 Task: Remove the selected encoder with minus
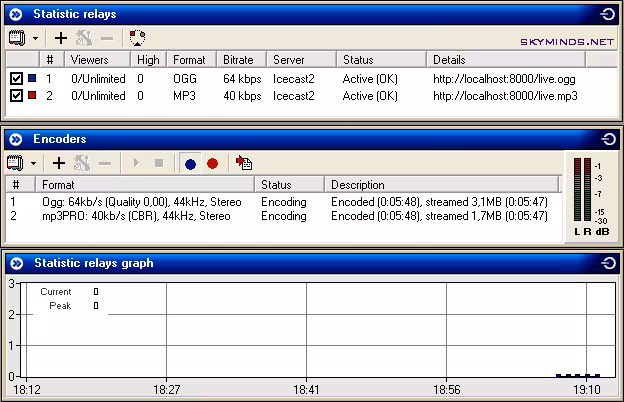pos(105,164)
